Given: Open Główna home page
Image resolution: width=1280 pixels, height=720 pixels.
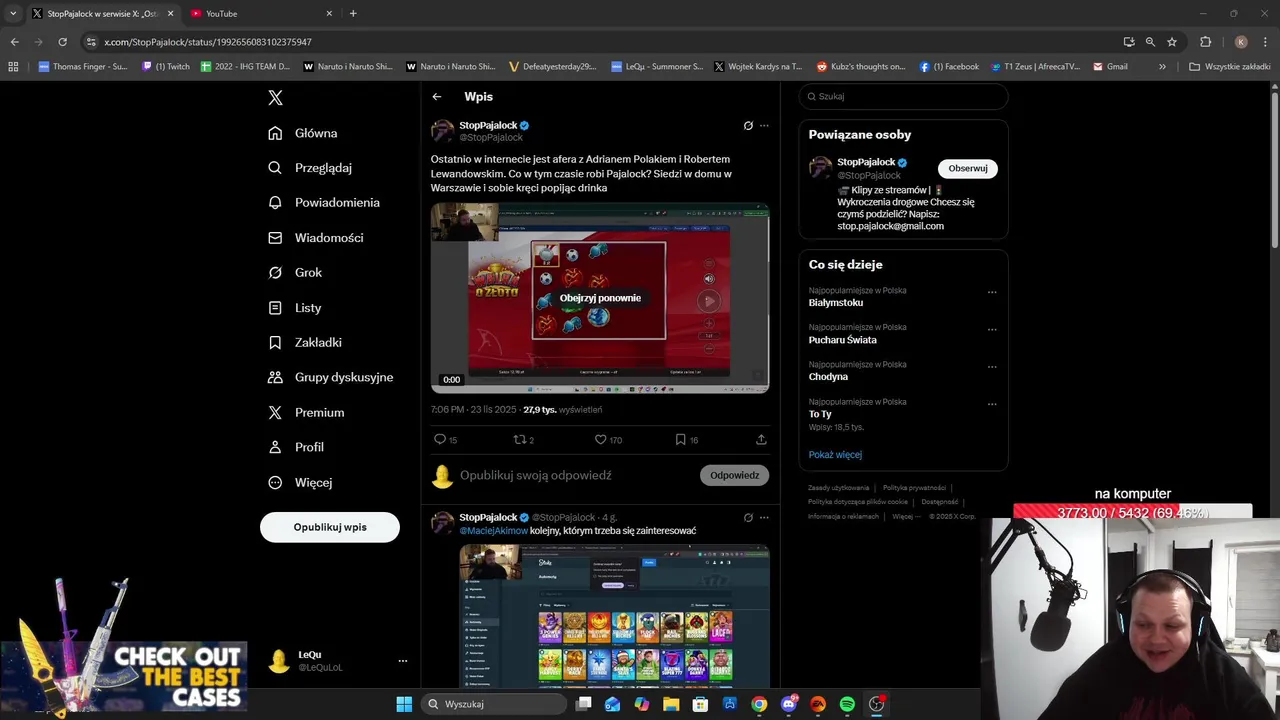Looking at the screenshot, I should (303, 133).
